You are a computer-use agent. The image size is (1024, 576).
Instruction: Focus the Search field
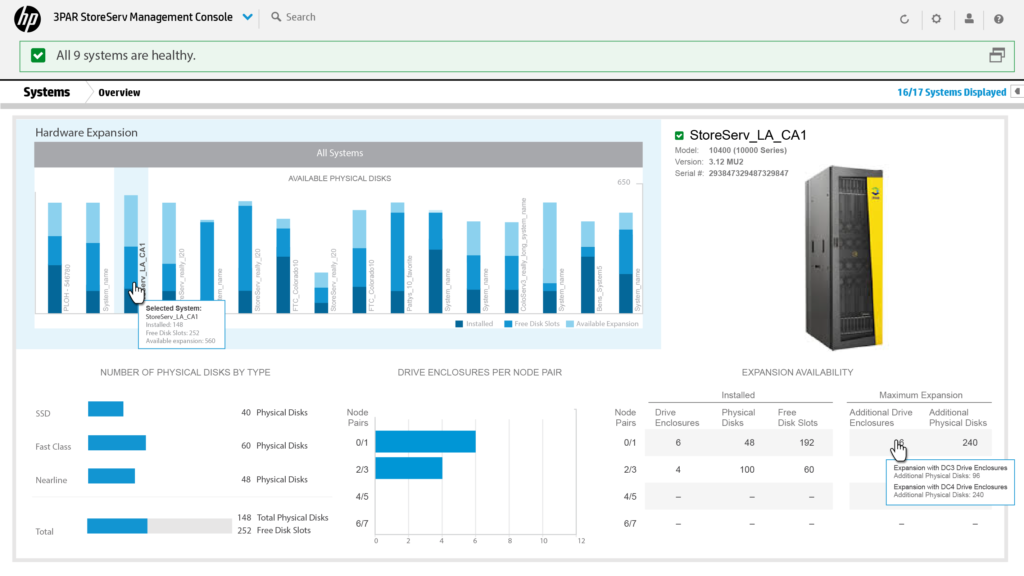click(x=300, y=17)
